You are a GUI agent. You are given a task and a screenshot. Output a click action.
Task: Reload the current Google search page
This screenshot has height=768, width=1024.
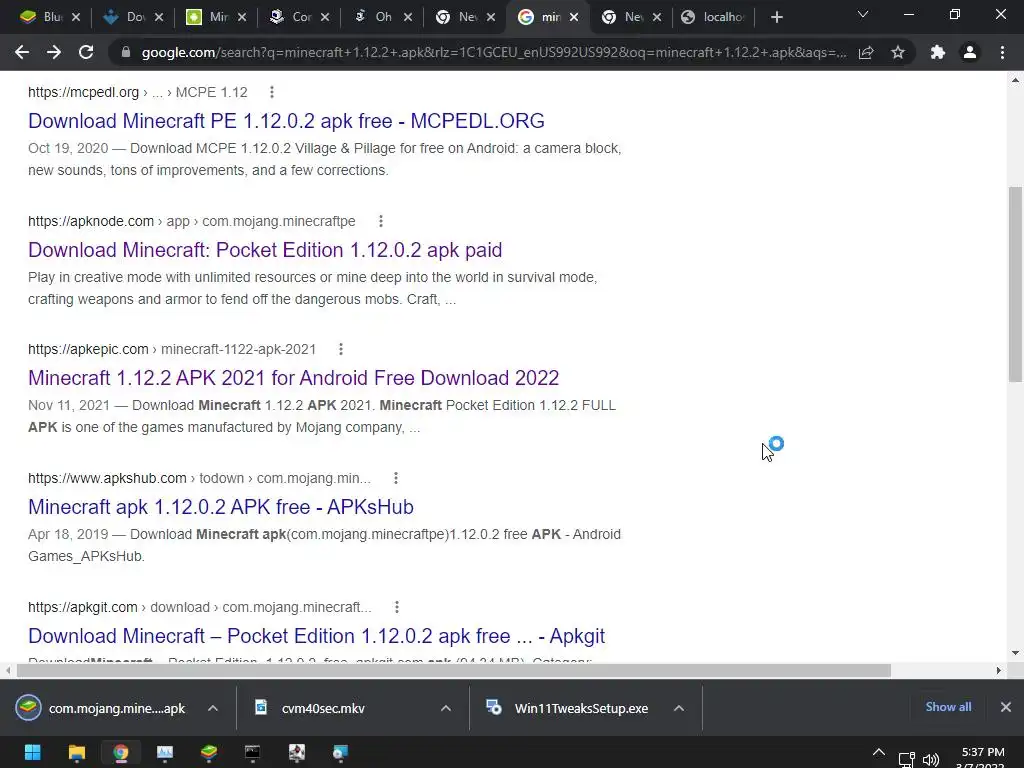tap(86, 52)
